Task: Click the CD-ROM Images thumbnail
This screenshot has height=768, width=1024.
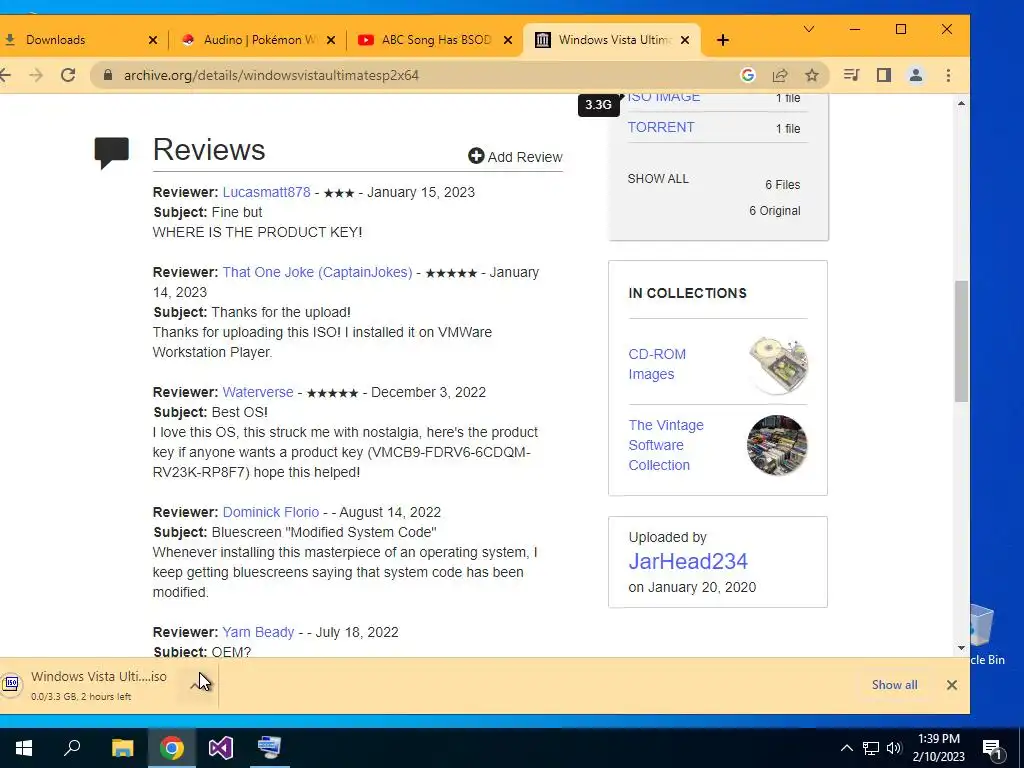Action: 777,364
